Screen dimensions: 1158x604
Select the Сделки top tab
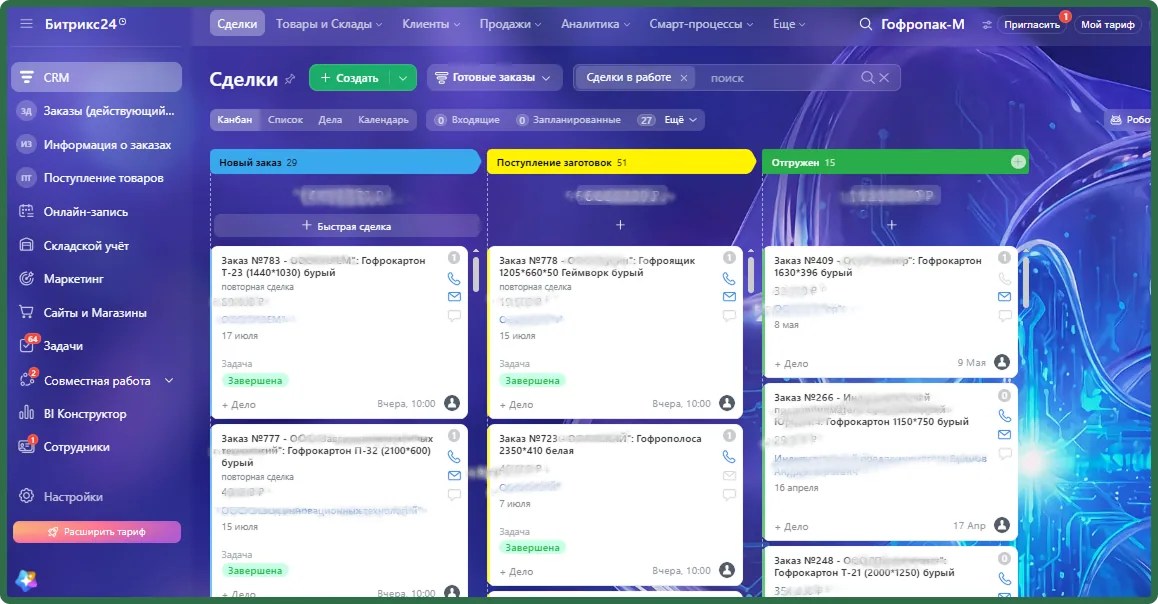(x=237, y=24)
